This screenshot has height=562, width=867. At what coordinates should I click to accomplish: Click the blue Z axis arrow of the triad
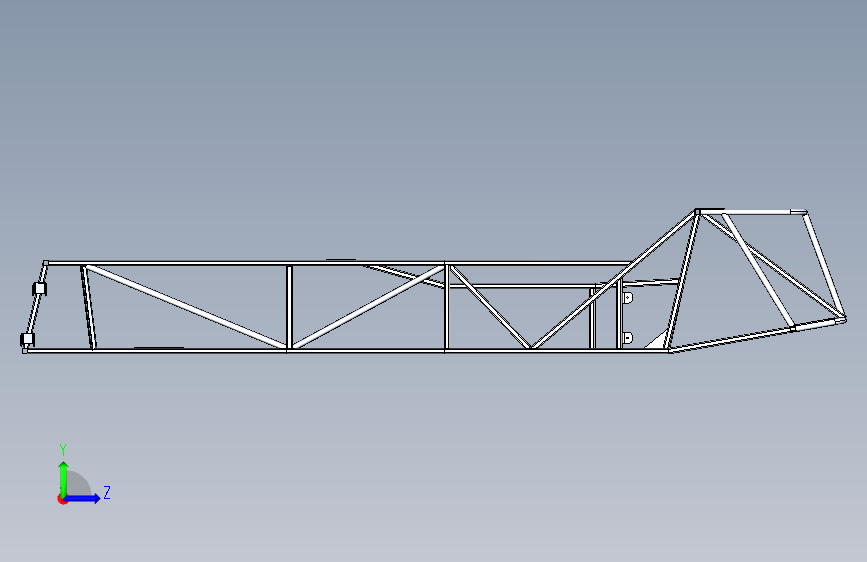83,498
